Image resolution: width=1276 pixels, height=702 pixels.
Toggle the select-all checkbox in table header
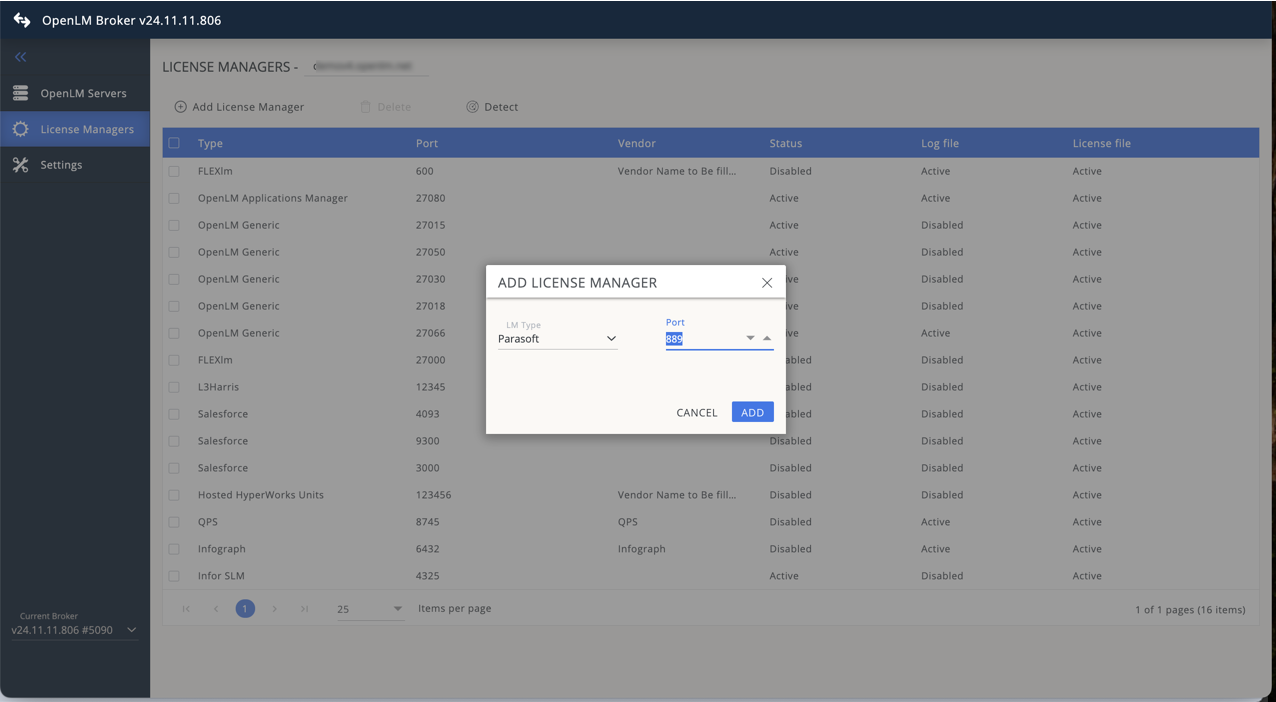click(x=174, y=143)
